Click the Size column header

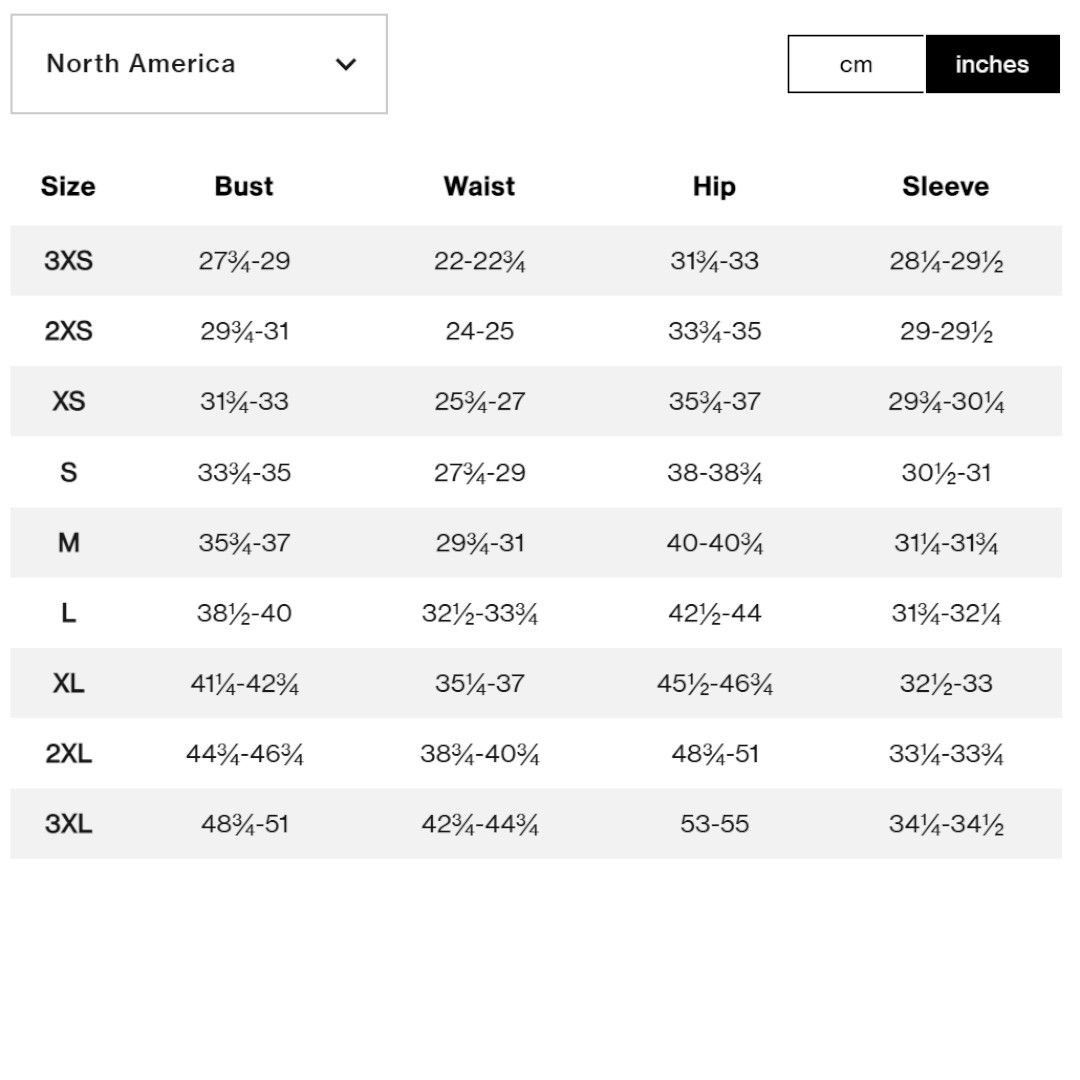coord(68,186)
